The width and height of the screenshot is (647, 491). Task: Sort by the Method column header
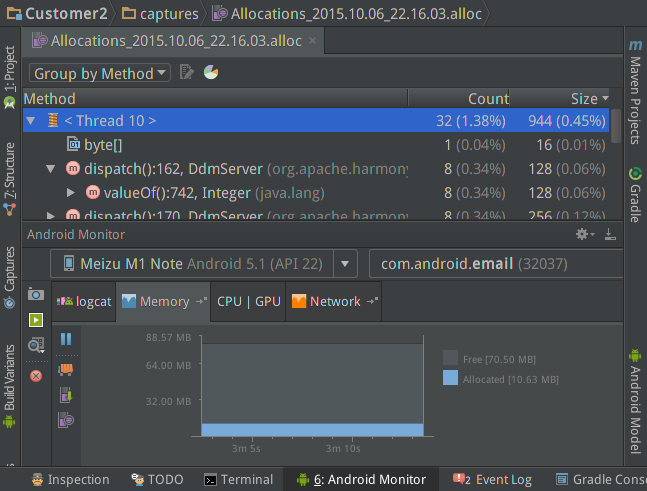[x=215, y=99]
